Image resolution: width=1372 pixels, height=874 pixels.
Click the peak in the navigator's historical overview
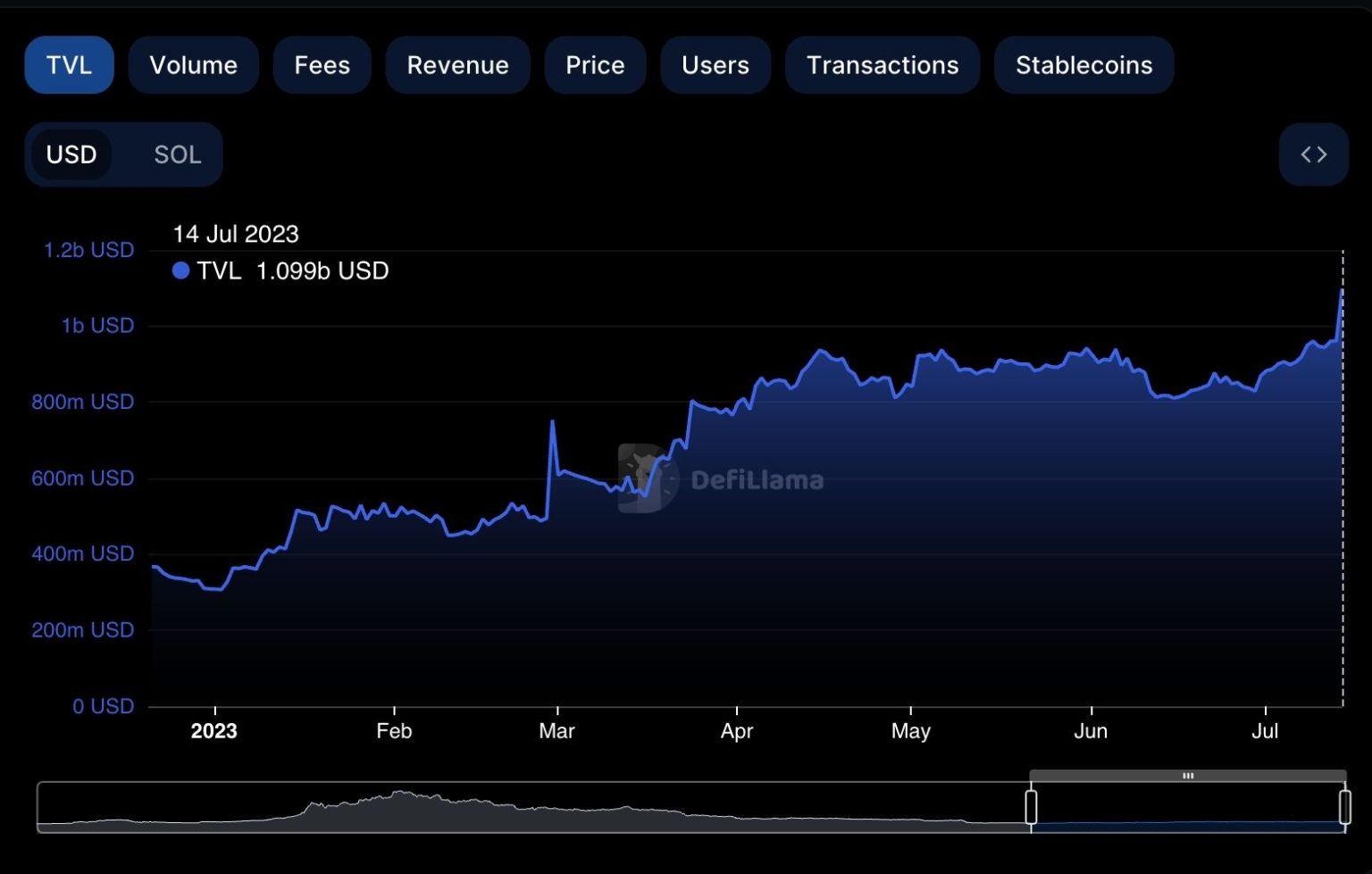click(399, 793)
